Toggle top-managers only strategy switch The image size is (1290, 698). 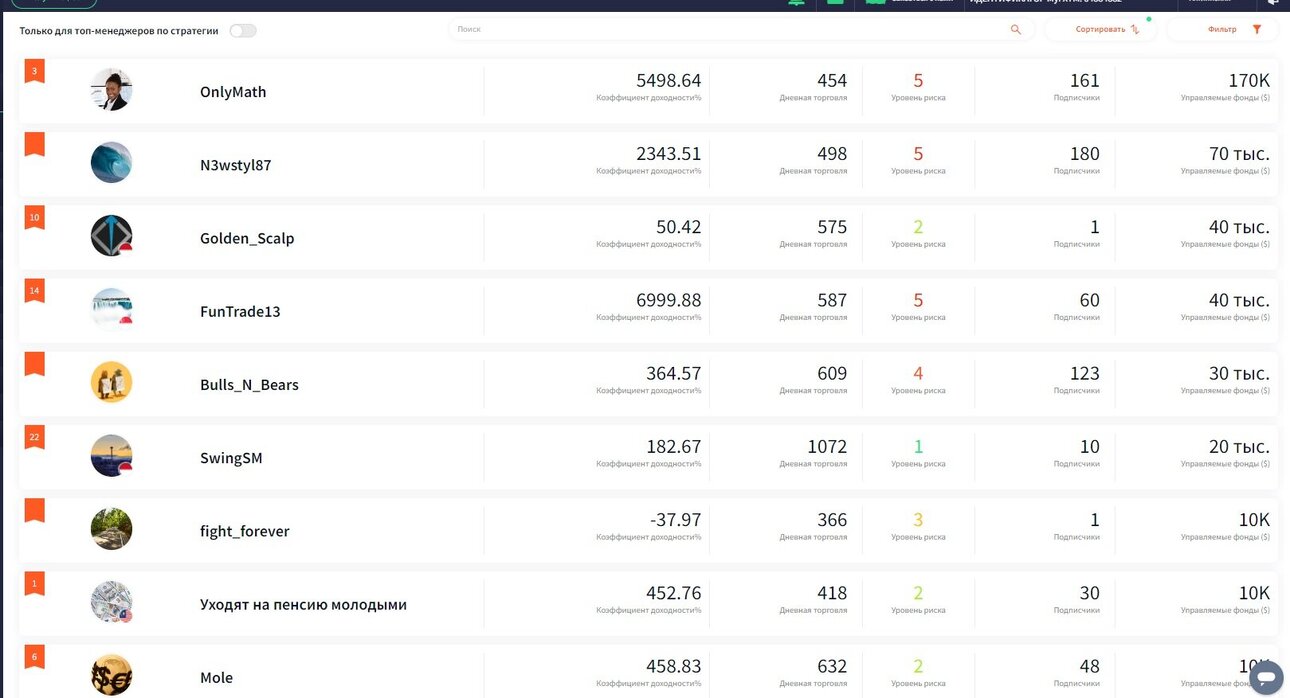[243, 31]
